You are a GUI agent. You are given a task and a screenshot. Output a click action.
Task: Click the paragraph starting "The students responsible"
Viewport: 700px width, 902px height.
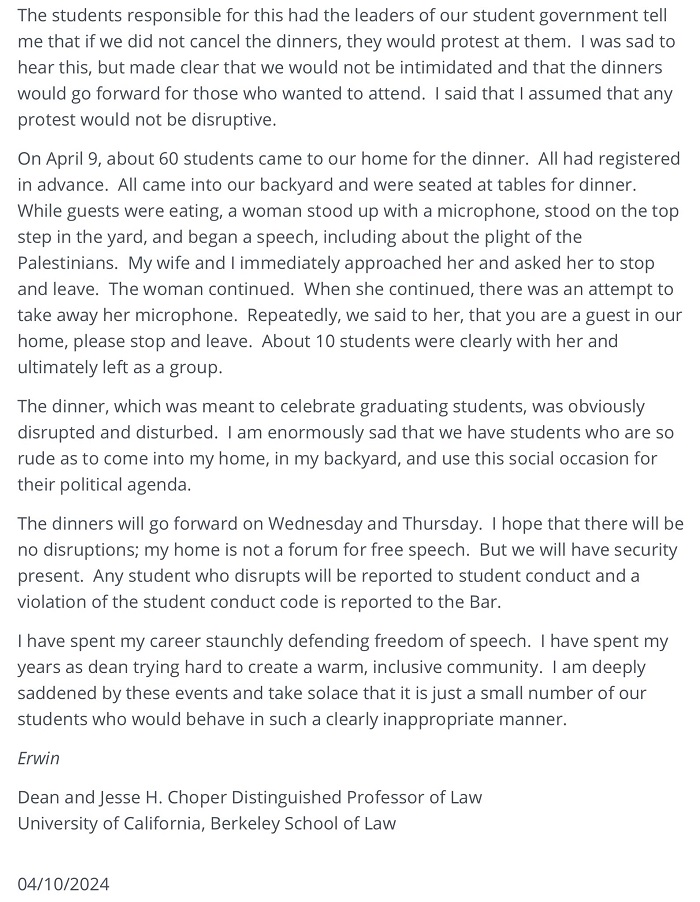pyautogui.click(x=348, y=67)
